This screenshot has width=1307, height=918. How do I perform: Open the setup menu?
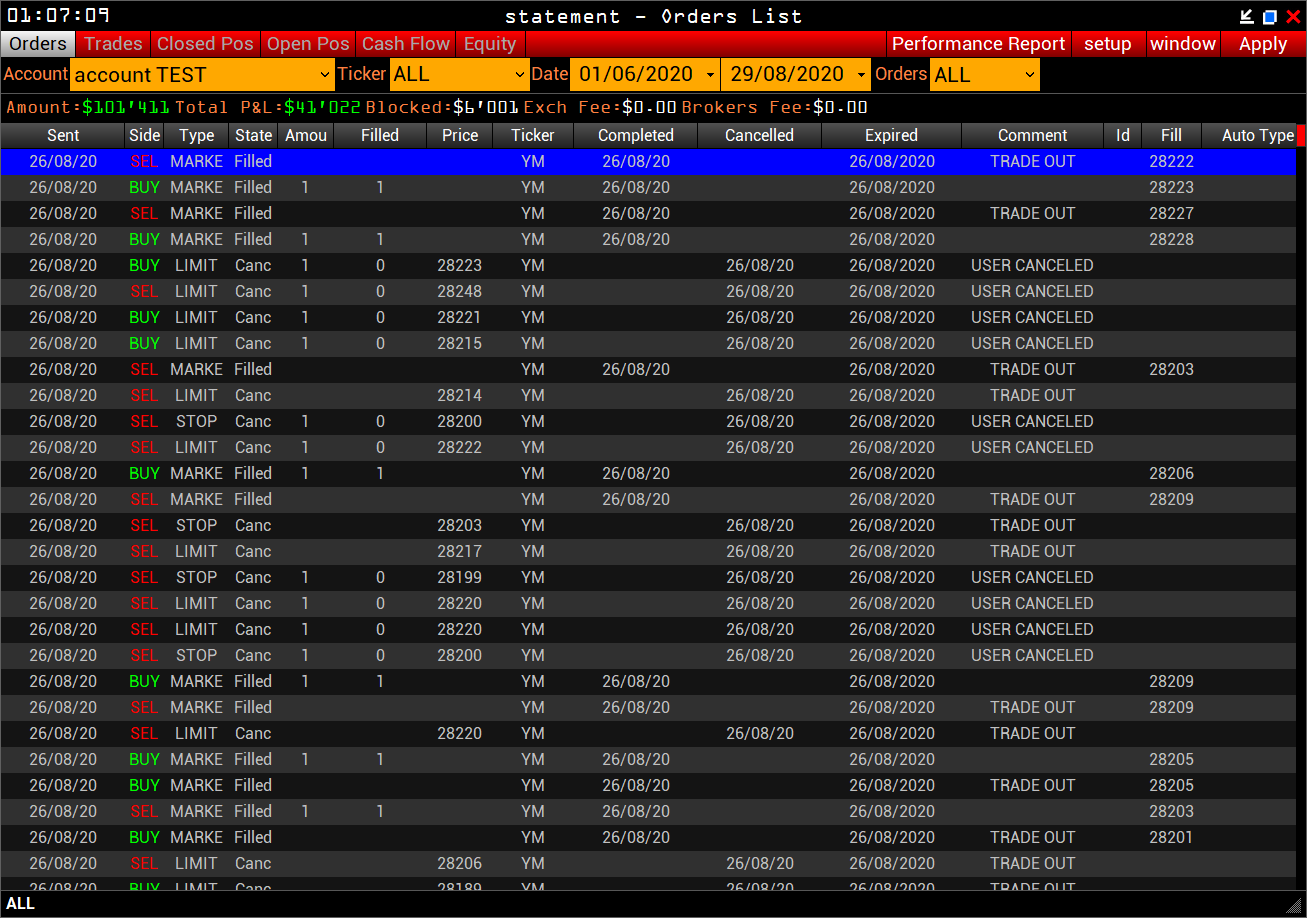tap(1107, 44)
